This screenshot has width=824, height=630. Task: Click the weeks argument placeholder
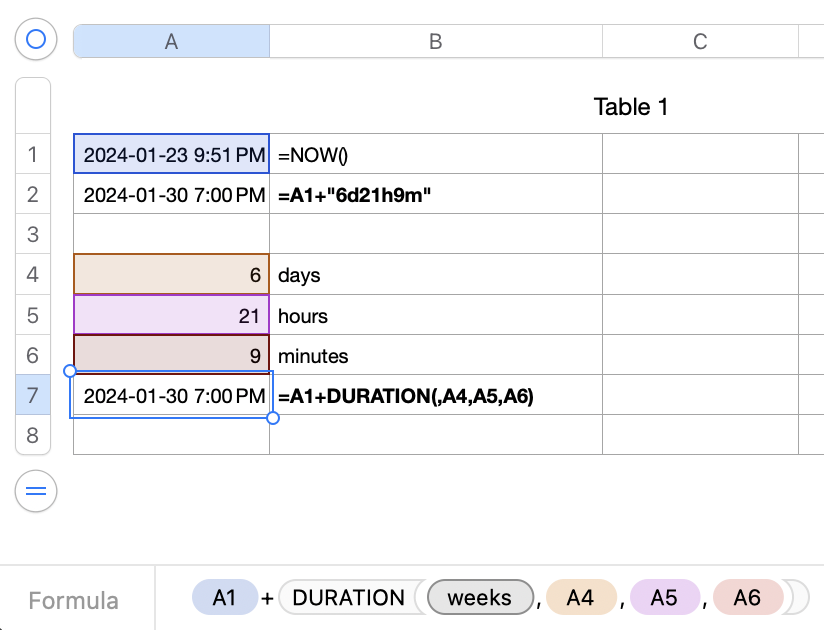[x=480, y=598]
